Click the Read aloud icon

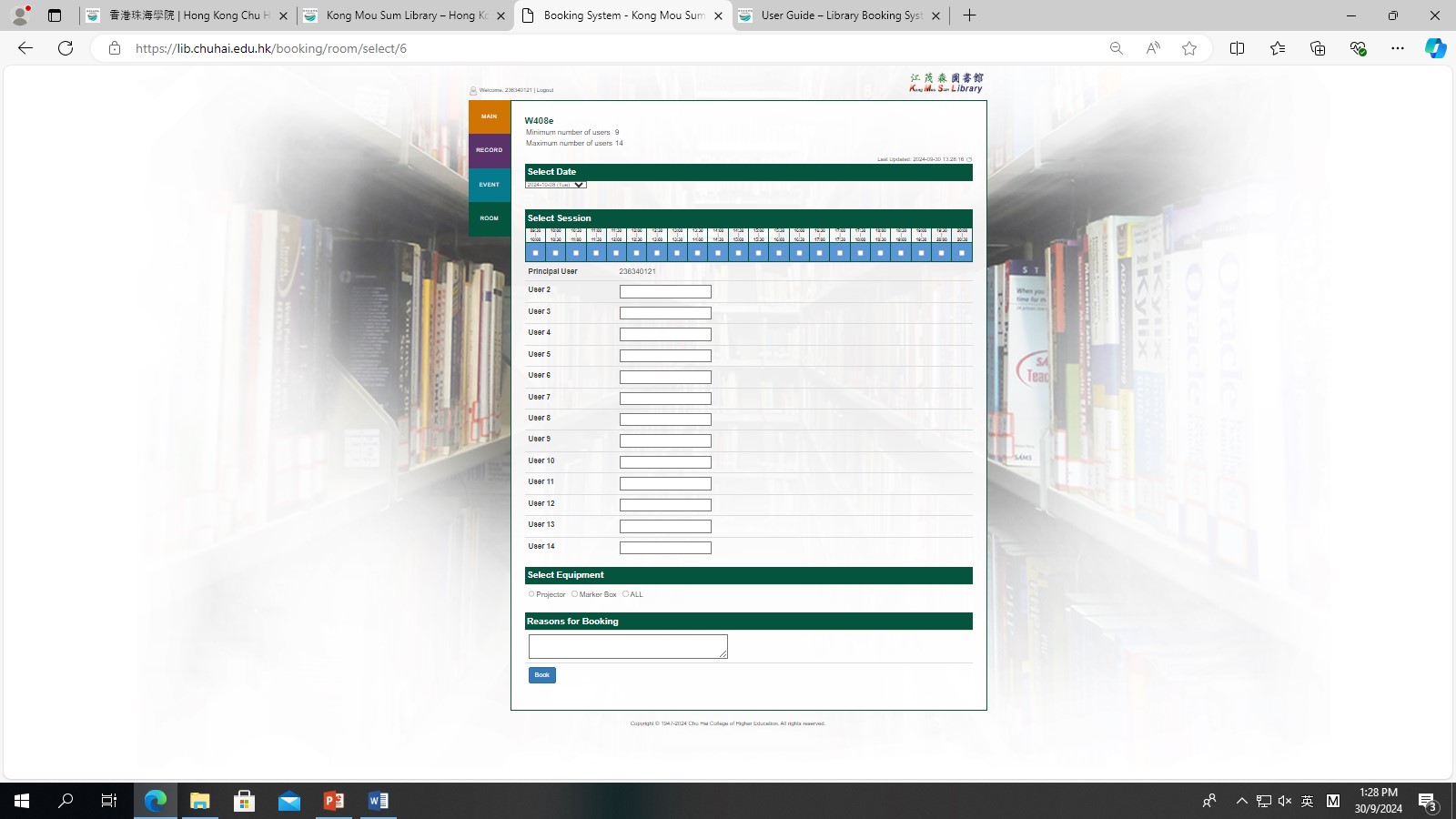[x=1153, y=48]
